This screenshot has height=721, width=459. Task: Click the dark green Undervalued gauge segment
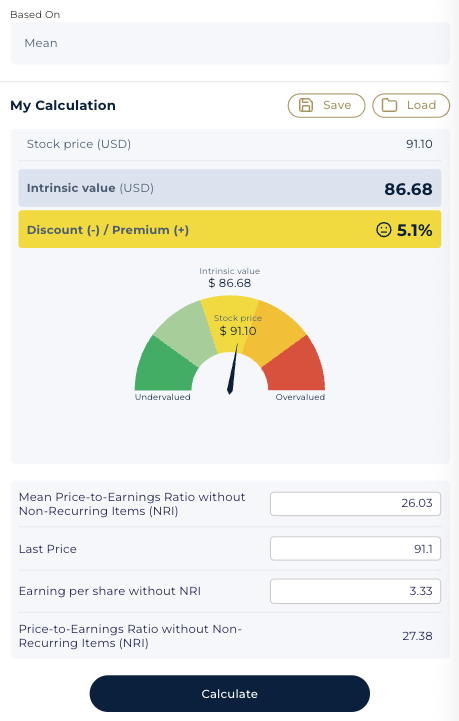(x=163, y=367)
